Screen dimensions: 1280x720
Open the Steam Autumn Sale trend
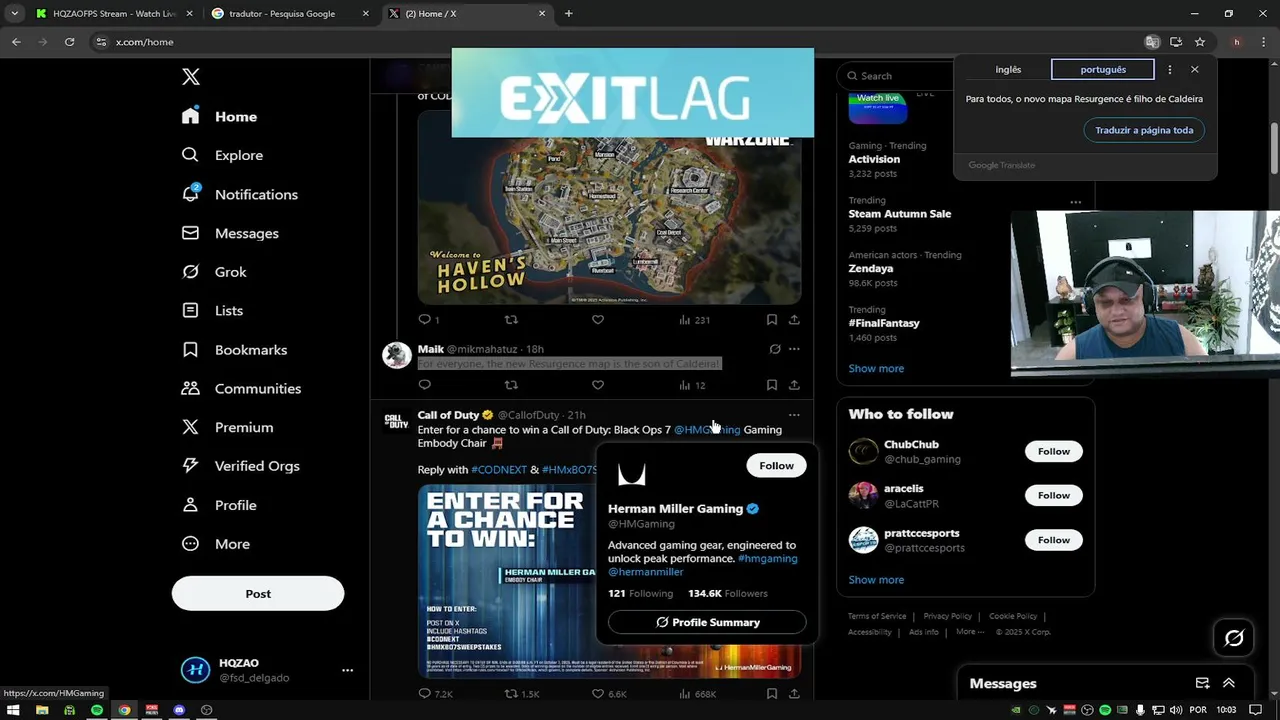(900, 214)
